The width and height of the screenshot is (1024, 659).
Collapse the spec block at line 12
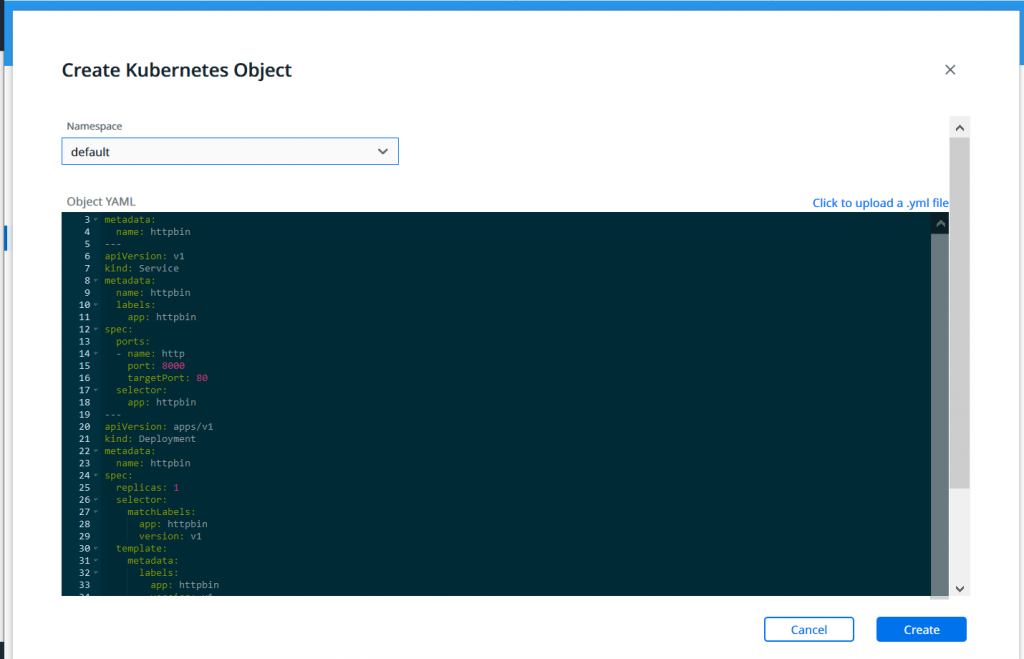[96, 330]
